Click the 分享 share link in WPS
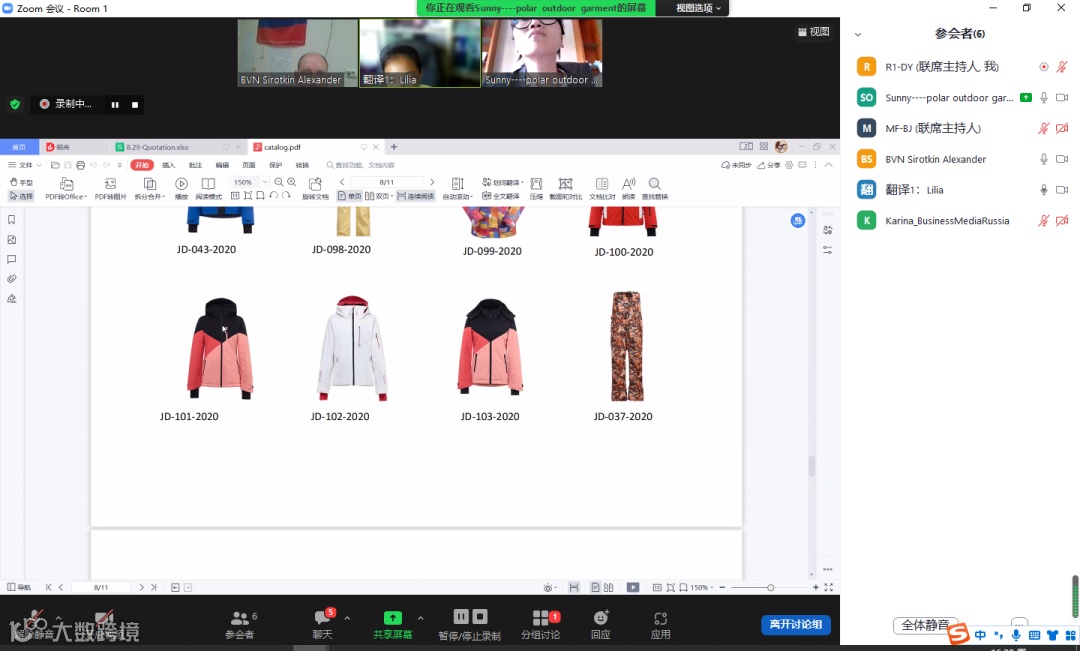The image size is (1080, 651). pyautogui.click(x=769, y=165)
